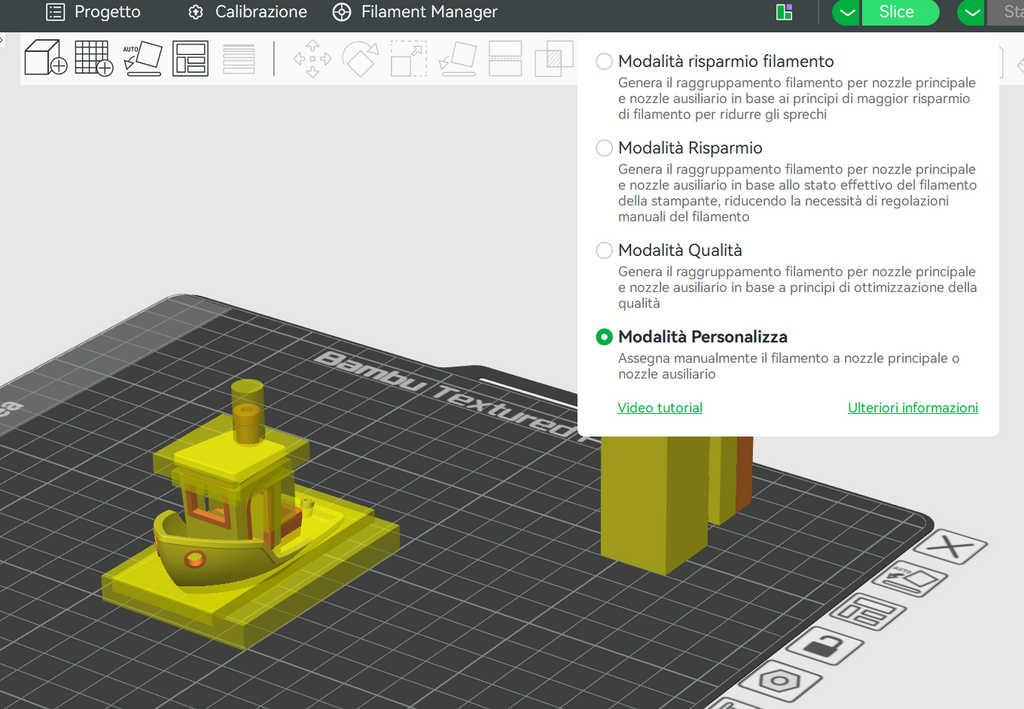Click the Calibrazione gear icon
Viewport: 1024px width, 709px height.
[x=195, y=12]
